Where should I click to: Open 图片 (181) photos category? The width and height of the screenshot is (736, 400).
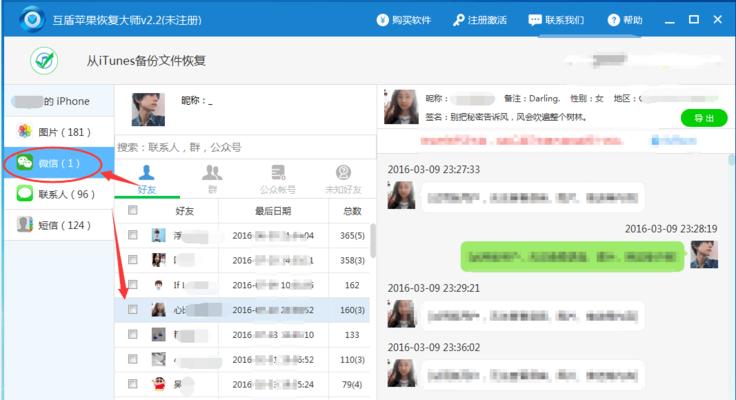59,132
